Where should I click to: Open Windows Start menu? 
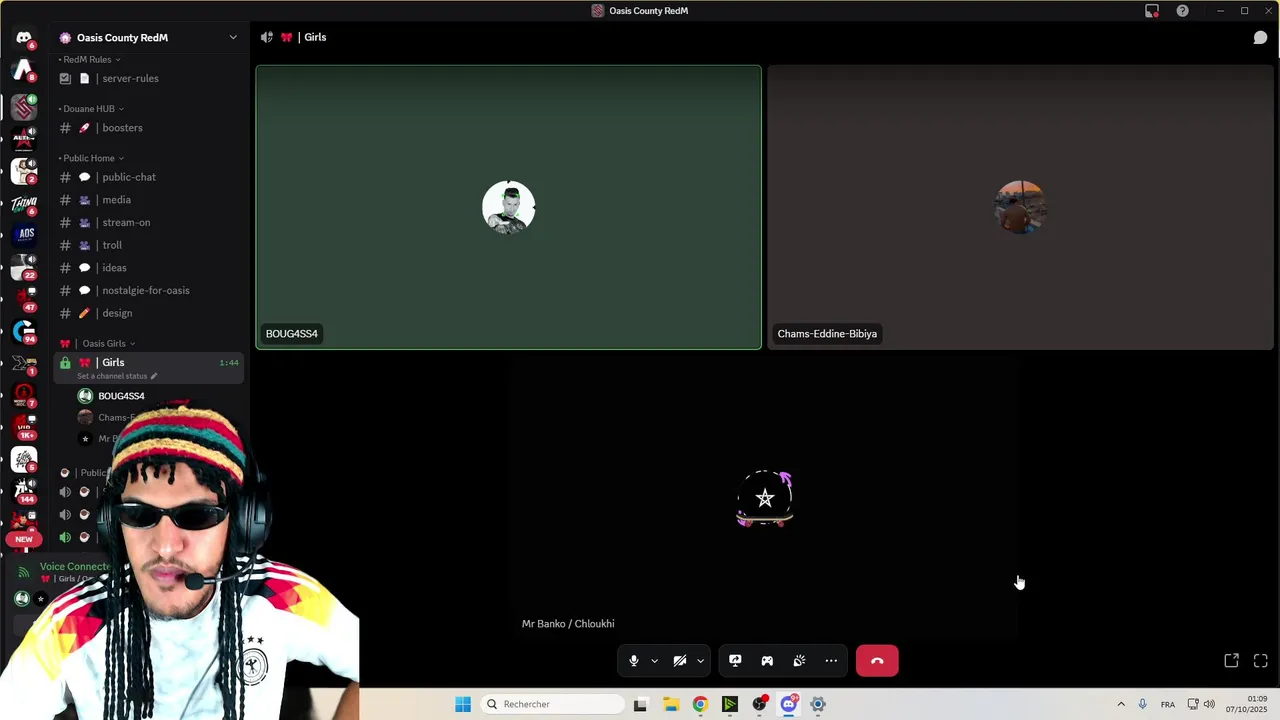463,704
